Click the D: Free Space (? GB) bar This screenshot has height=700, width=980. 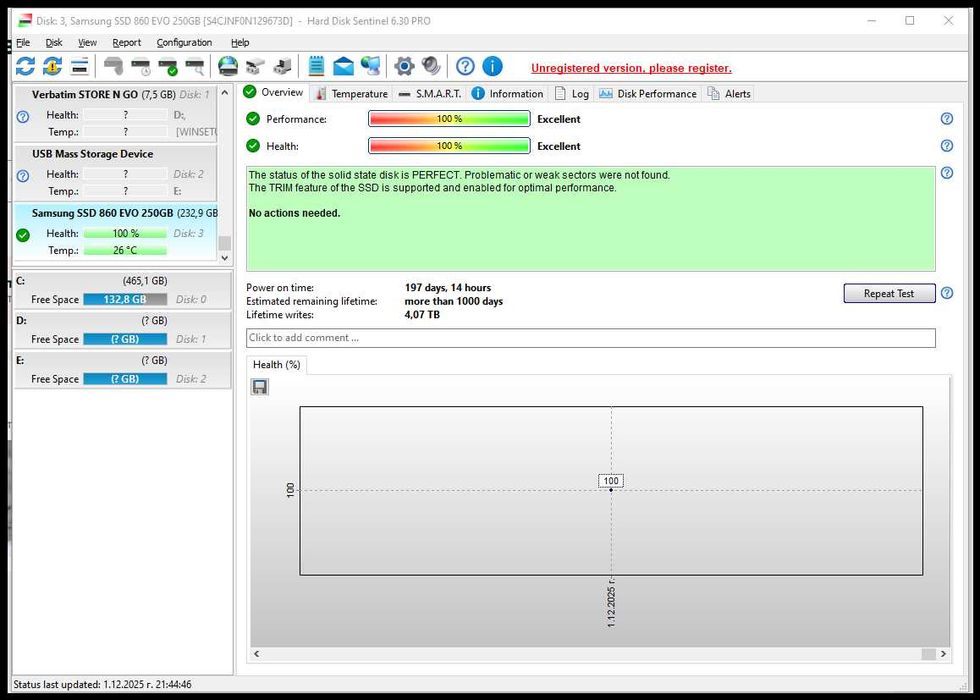tap(125, 339)
